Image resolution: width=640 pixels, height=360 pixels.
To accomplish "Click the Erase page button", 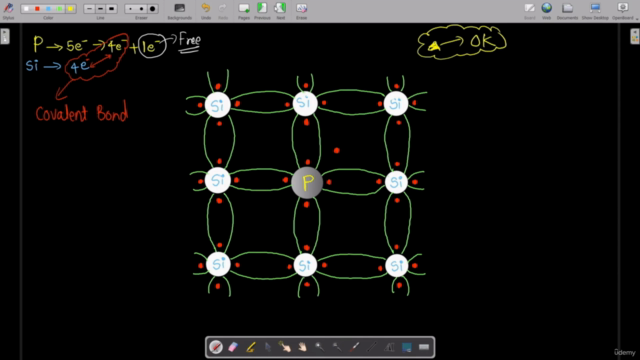I will point(302,11).
